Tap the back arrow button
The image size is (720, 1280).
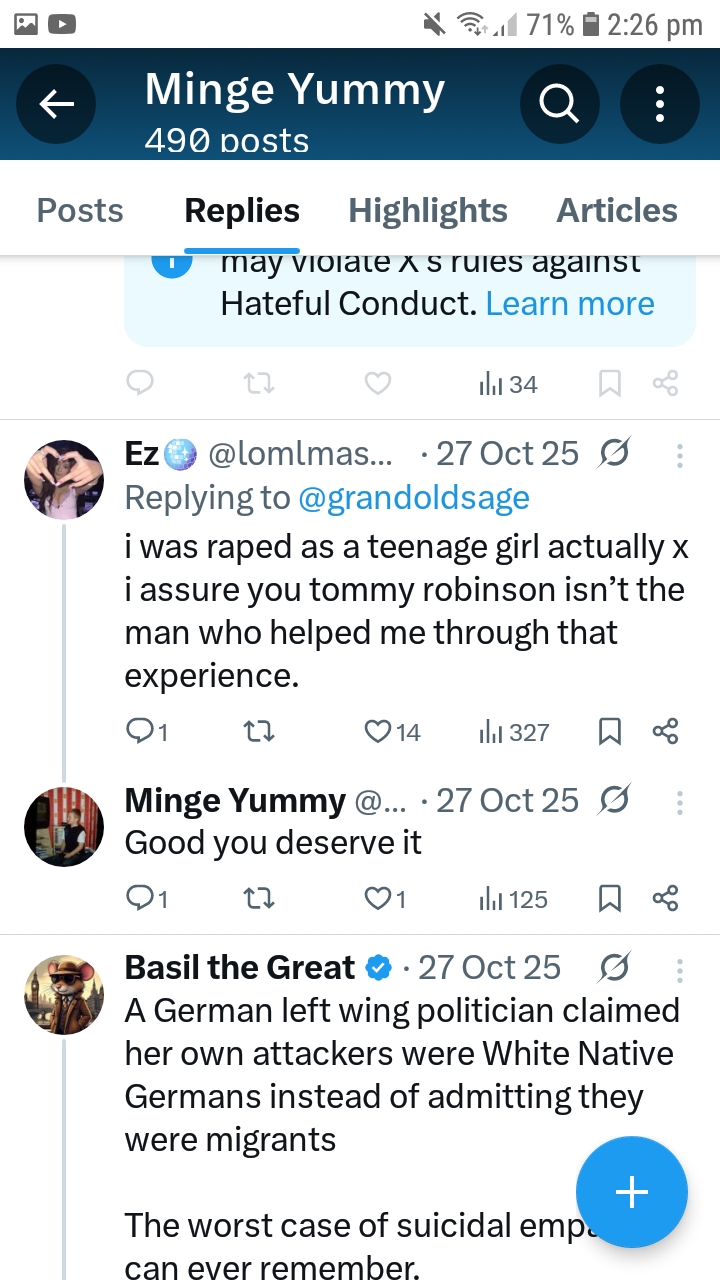[x=56, y=103]
